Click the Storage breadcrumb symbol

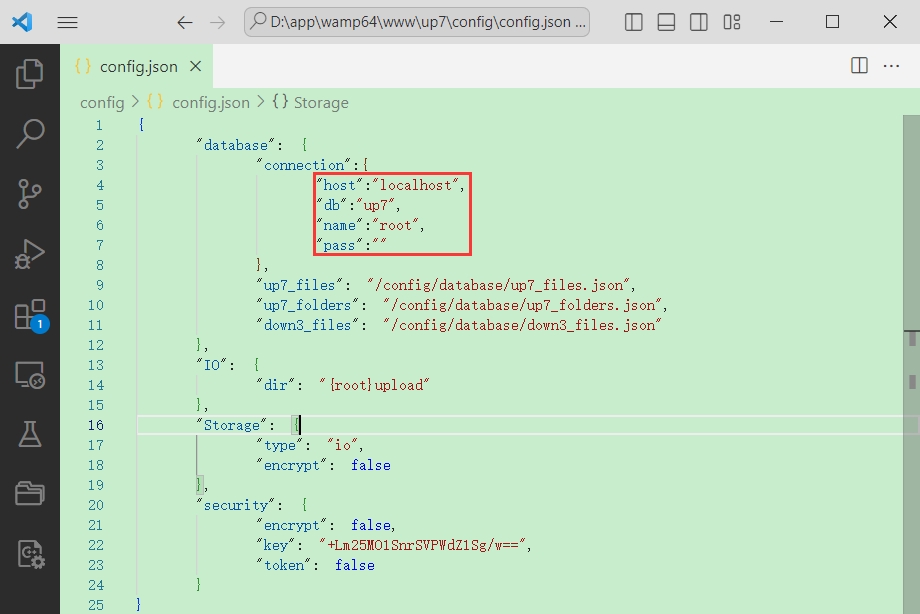[320, 103]
